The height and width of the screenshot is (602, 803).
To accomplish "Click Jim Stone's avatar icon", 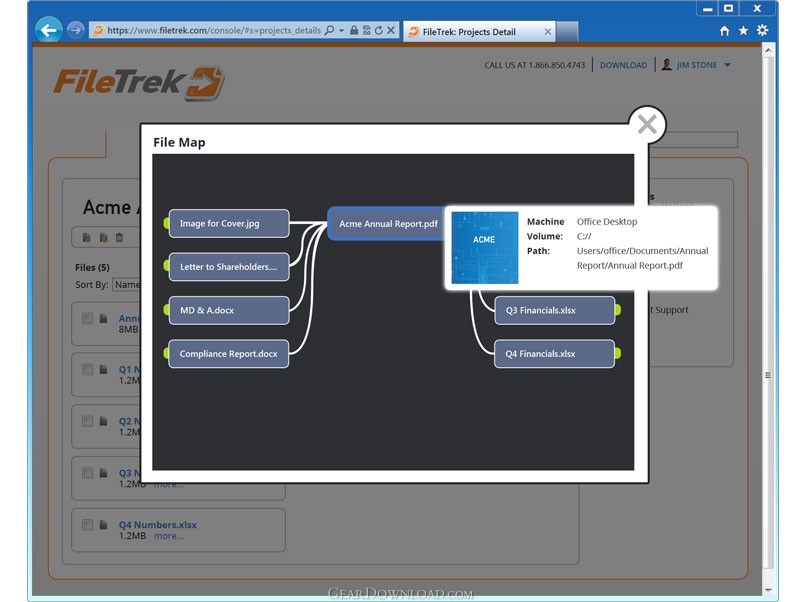I will coord(666,64).
